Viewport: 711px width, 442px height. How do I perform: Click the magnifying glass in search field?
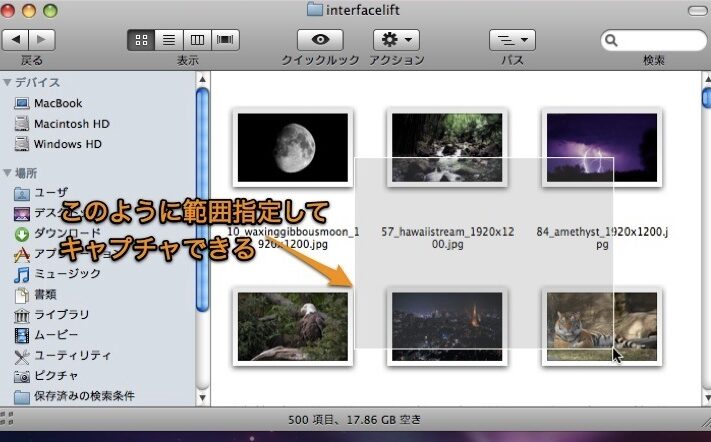pos(611,40)
